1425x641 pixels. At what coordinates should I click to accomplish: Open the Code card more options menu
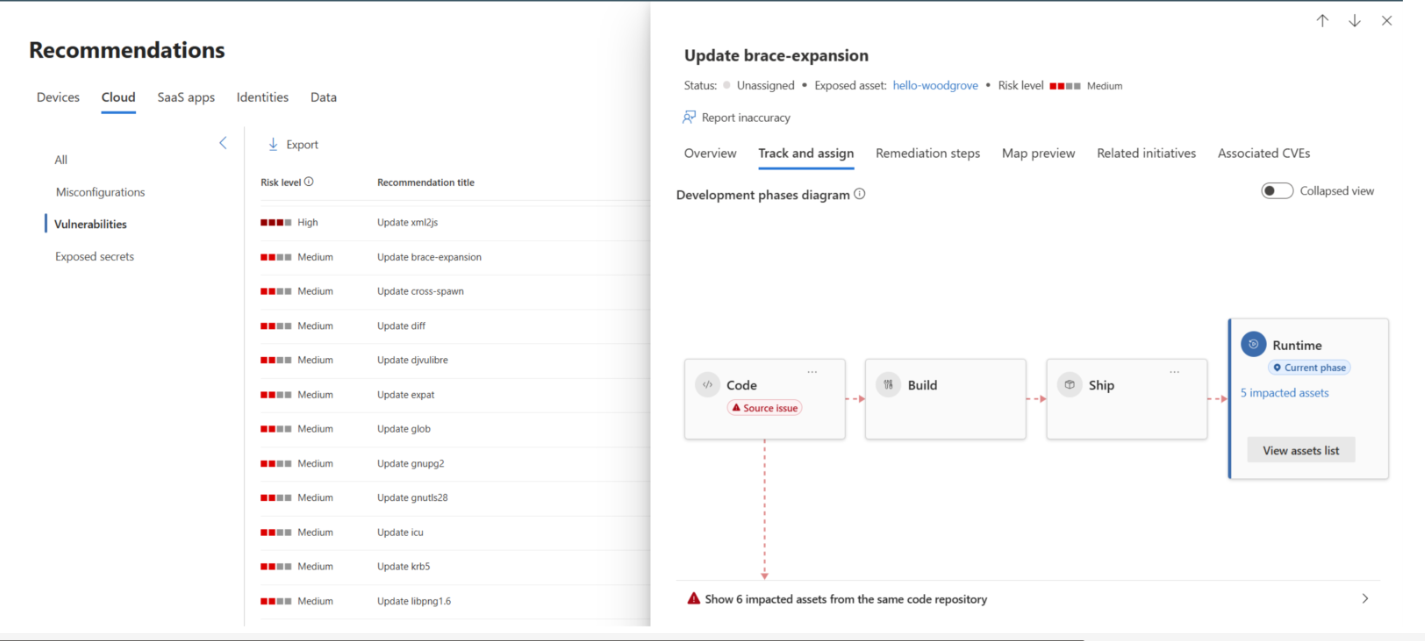coord(812,372)
